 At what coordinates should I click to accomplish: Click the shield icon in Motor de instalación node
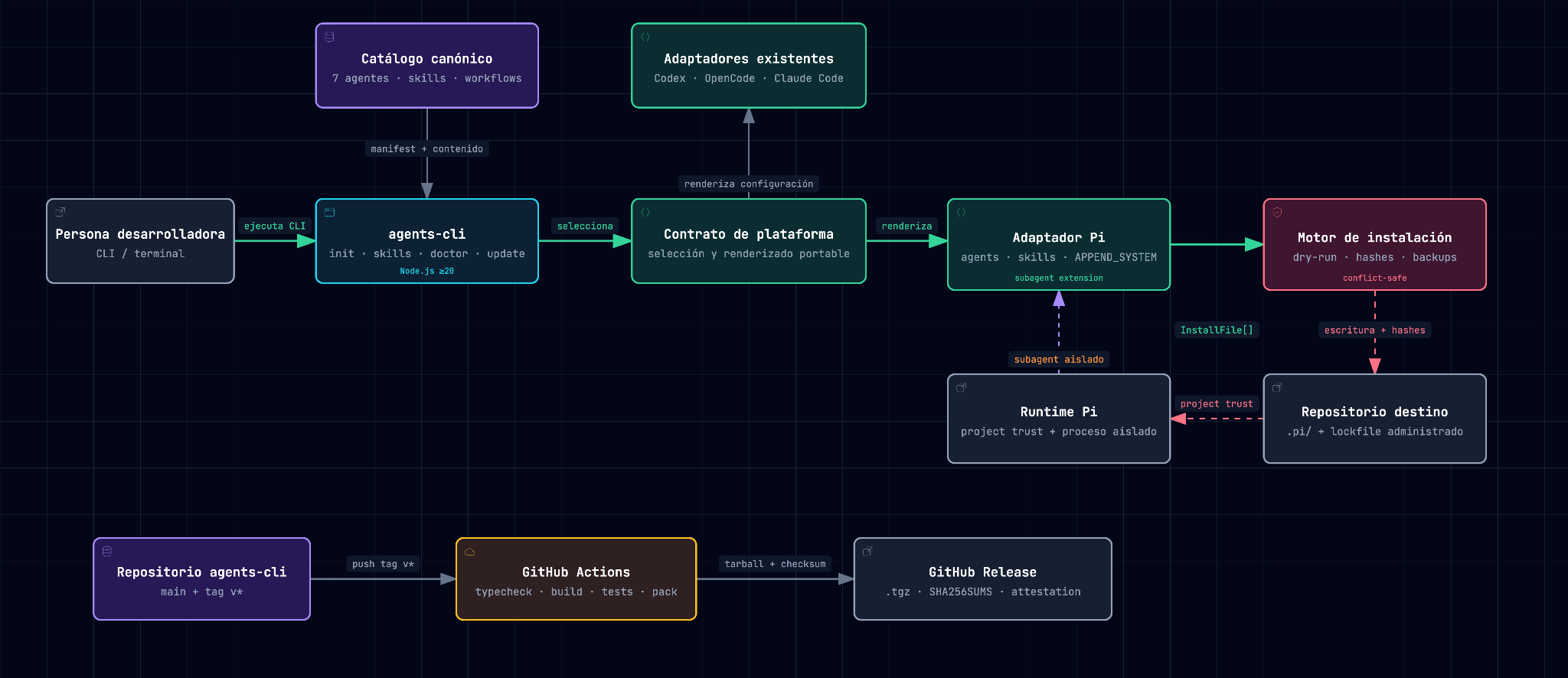[1277, 212]
